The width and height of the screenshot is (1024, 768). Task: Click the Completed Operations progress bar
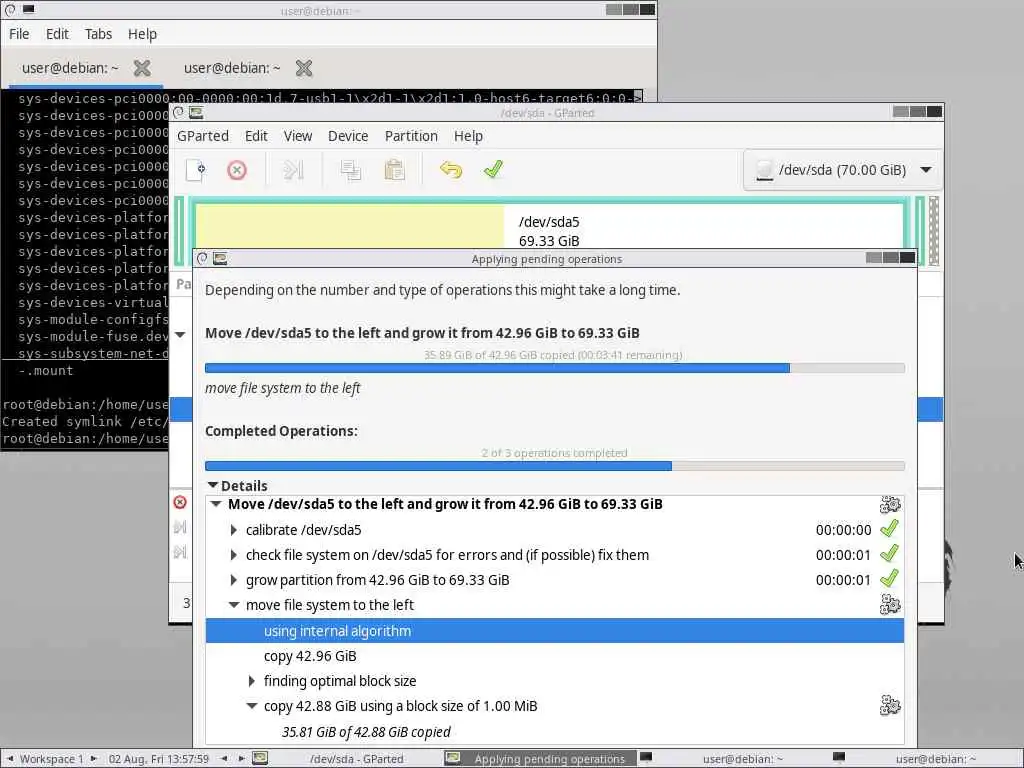coord(554,466)
